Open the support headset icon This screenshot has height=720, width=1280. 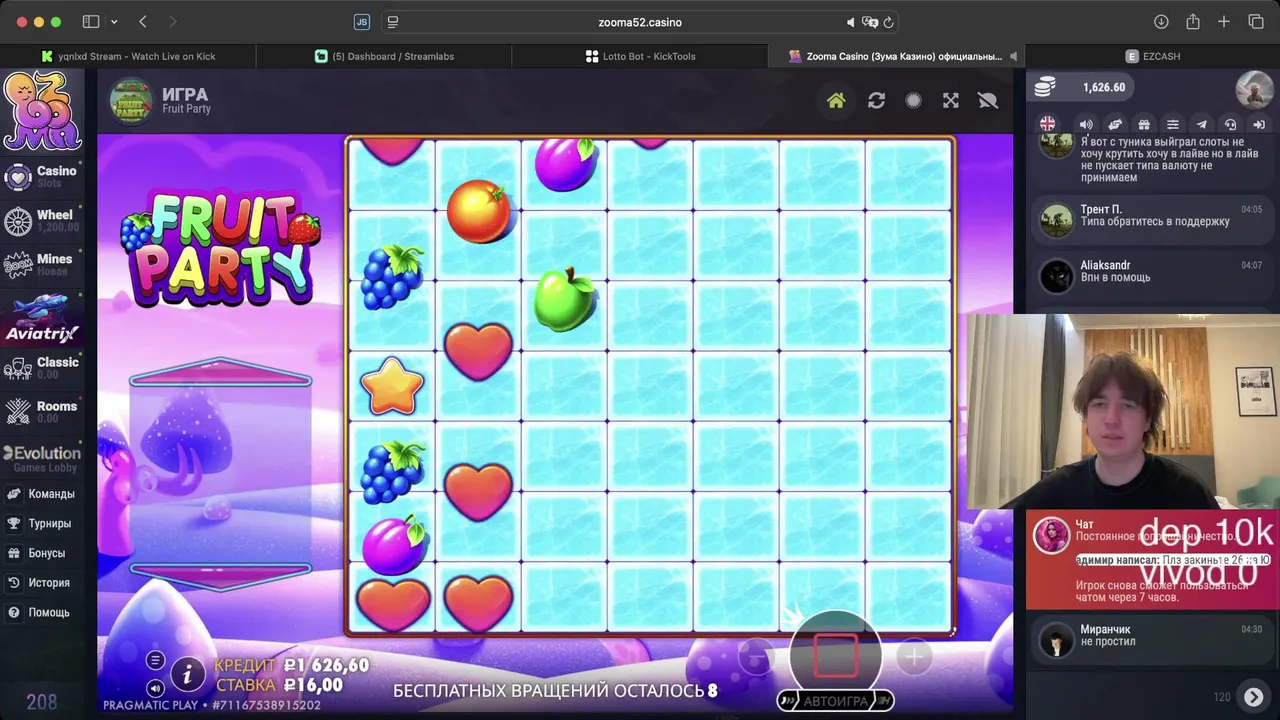pos(1231,124)
